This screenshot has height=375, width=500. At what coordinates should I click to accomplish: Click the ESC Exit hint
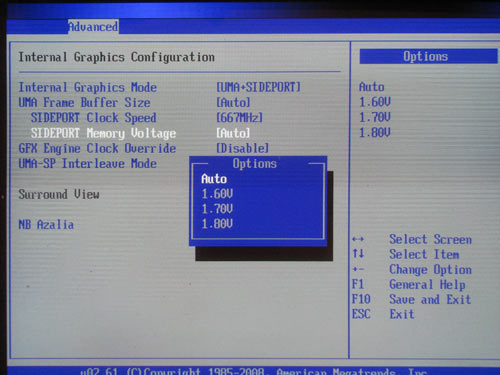[402, 314]
